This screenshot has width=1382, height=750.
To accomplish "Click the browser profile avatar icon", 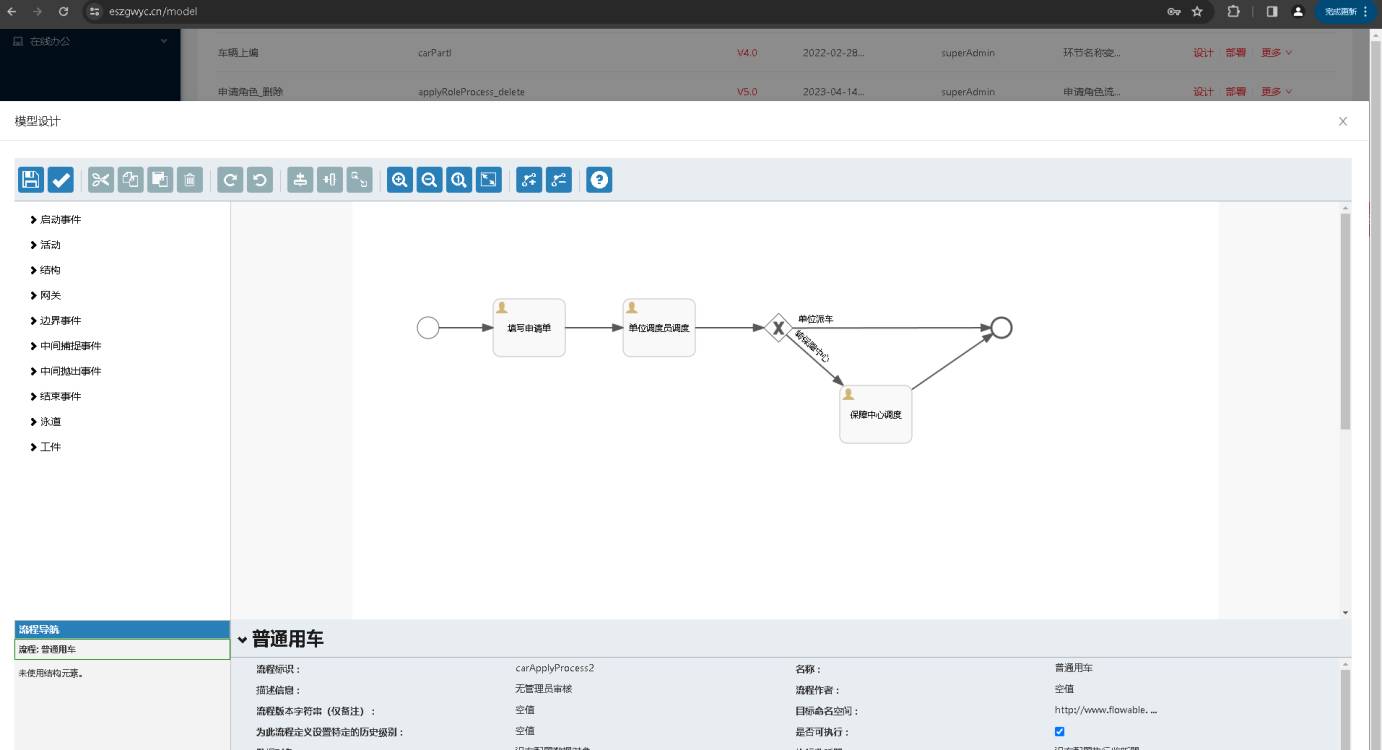I will [1298, 11].
